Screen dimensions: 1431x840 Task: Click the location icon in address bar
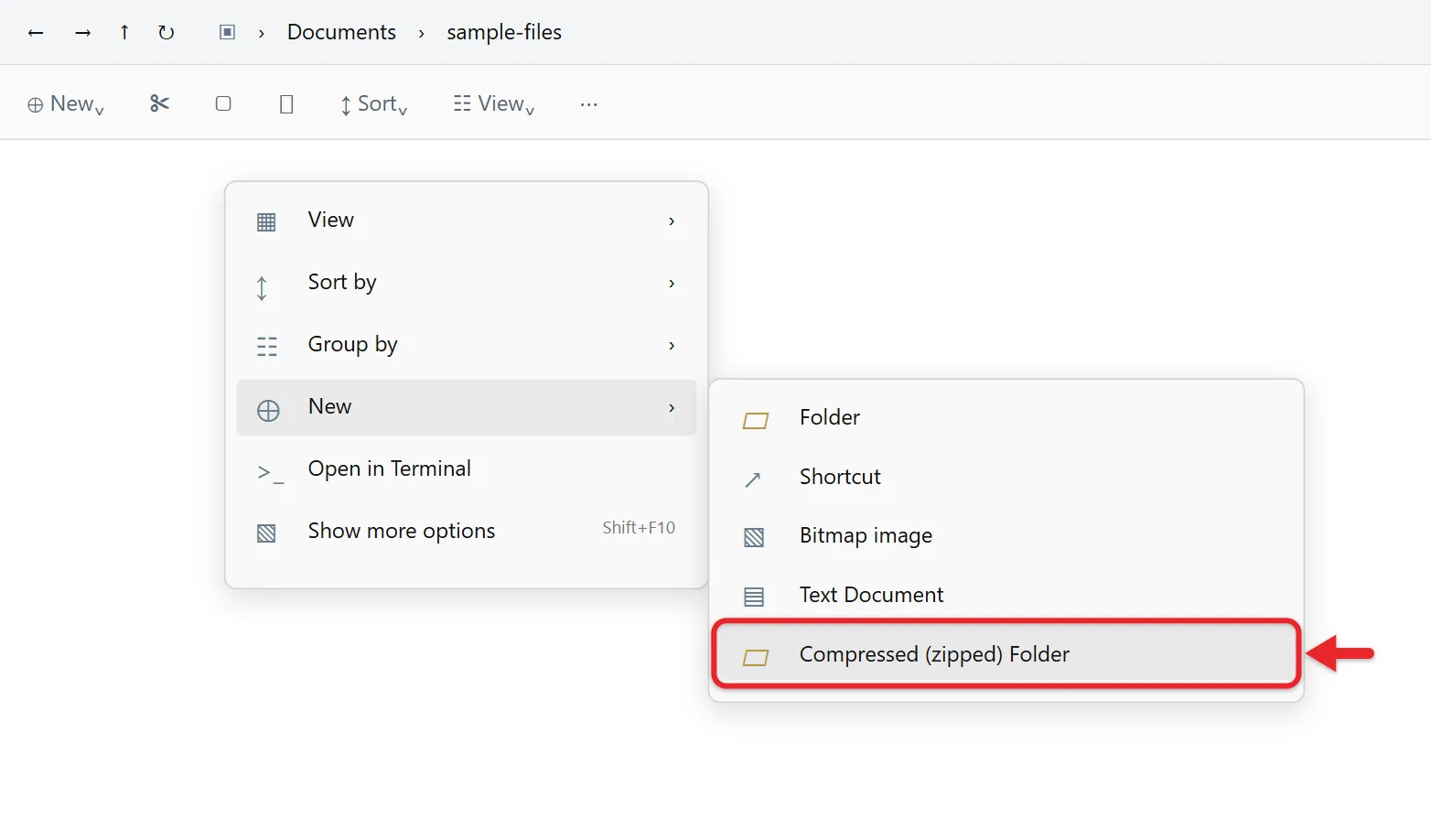227,33
